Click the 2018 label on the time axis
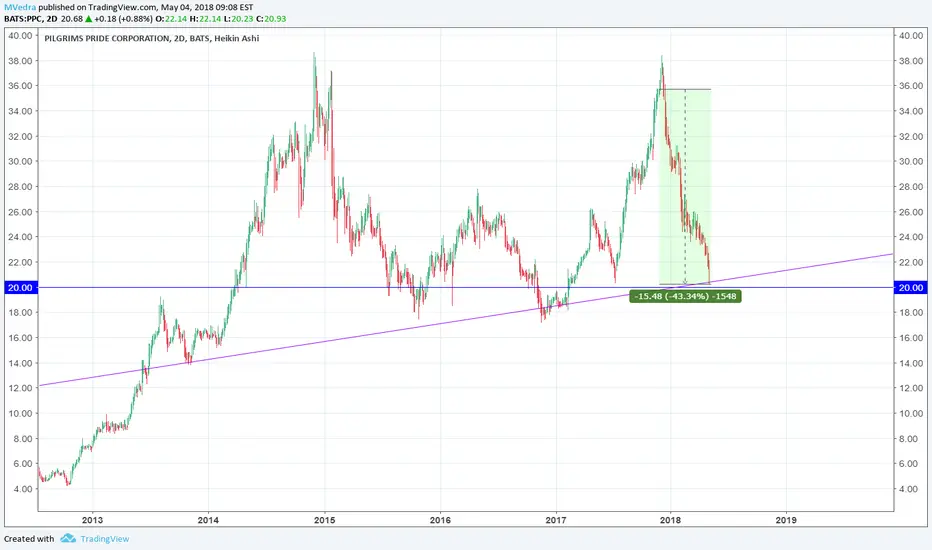Viewport: 932px width, 550px height. pyautogui.click(x=670, y=520)
